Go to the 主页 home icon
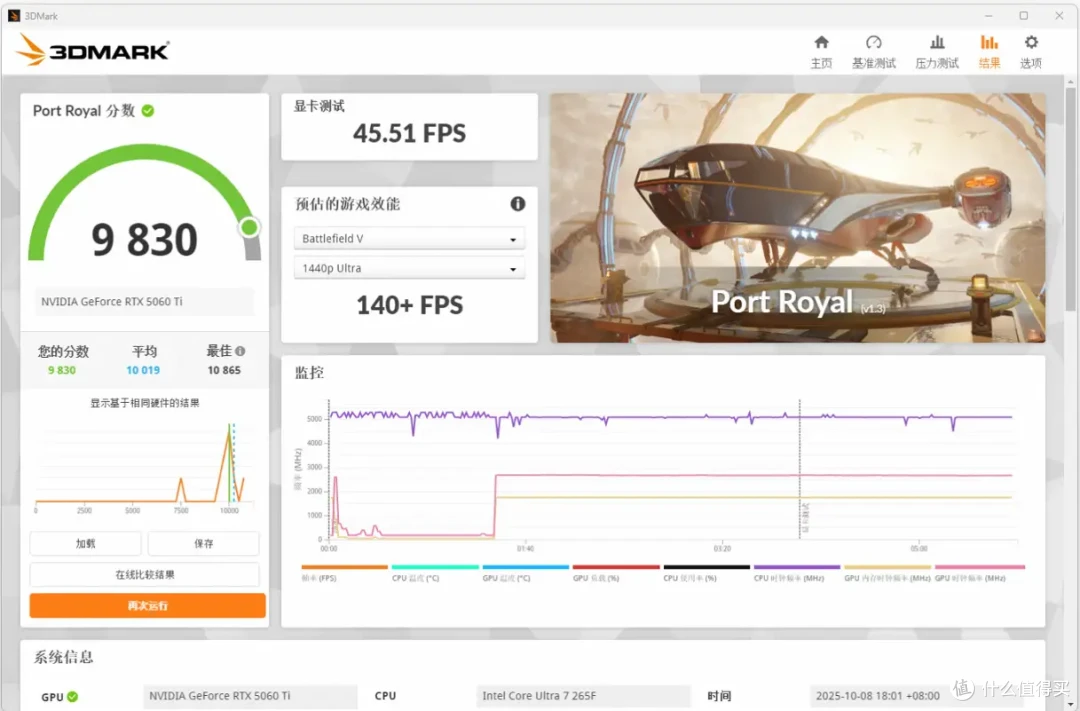The image size is (1080, 711). [821, 43]
